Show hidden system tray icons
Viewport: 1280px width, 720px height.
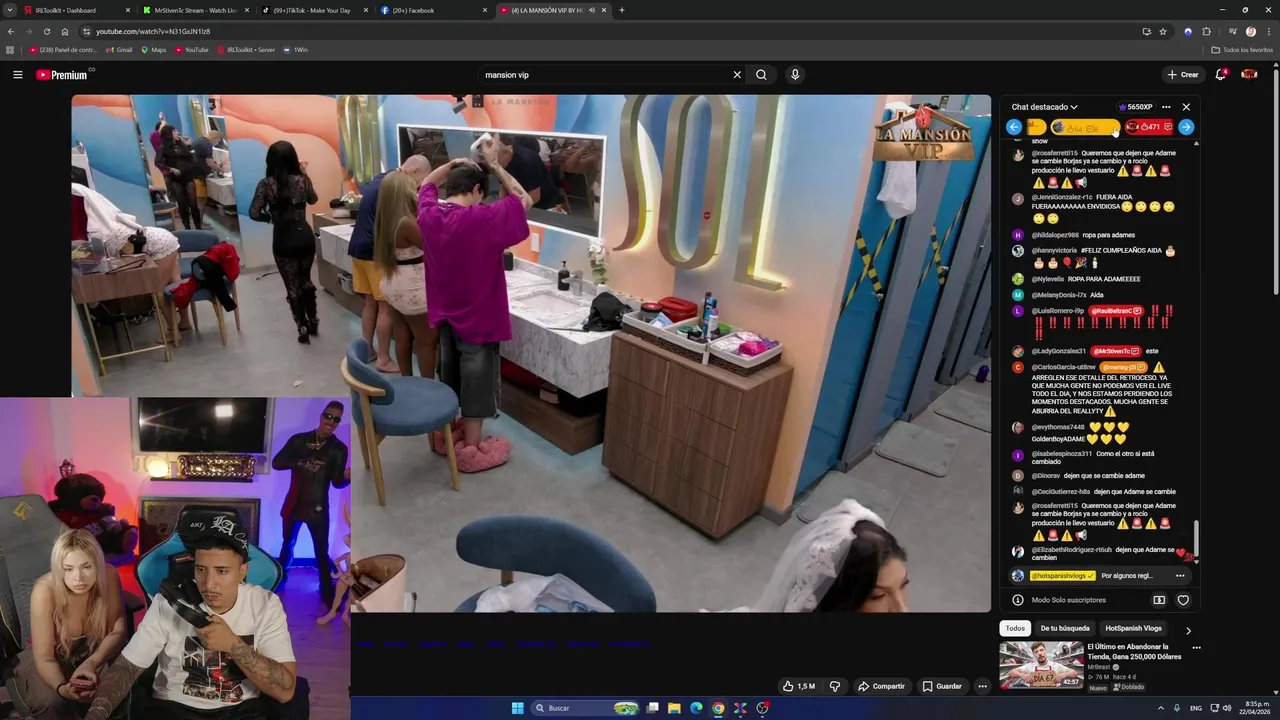(1159, 708)
